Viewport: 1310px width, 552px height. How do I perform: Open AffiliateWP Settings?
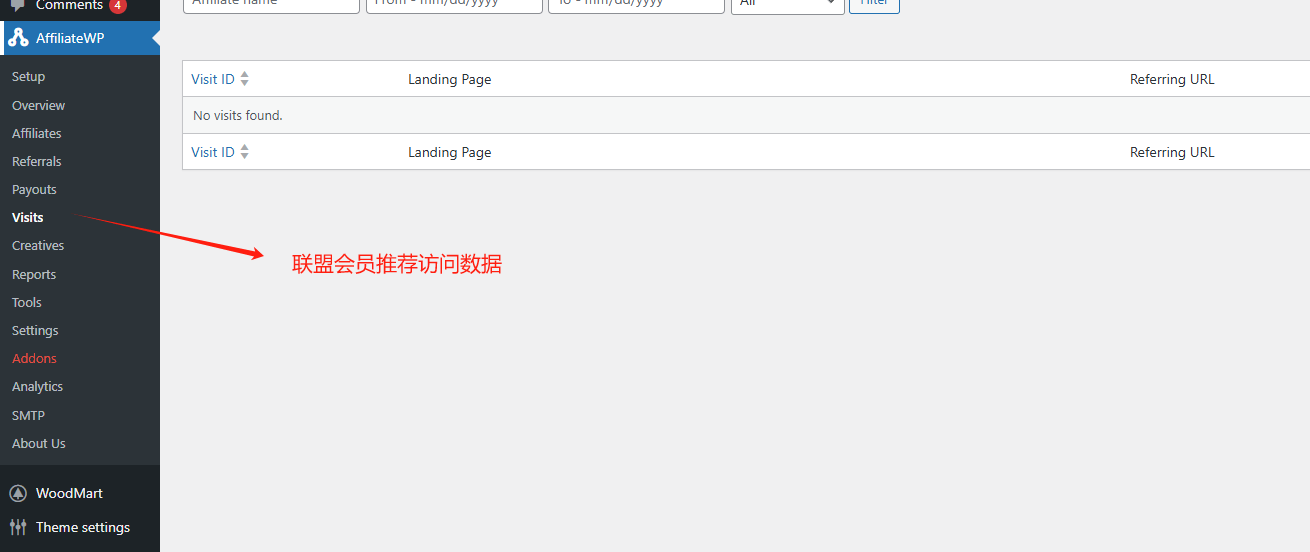(x=35, y=330)
